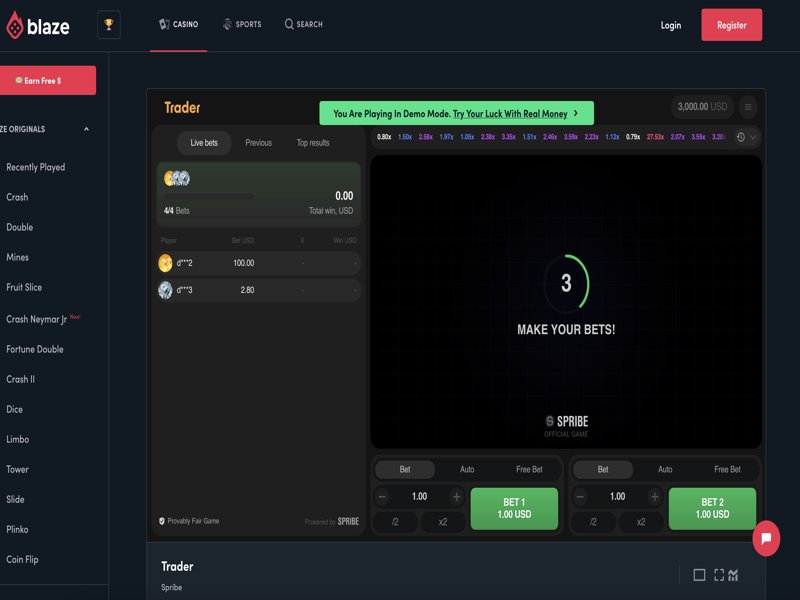The image size is (800, 600).
Task: Click the 3,000.00 USD balance
Action: 702,107
